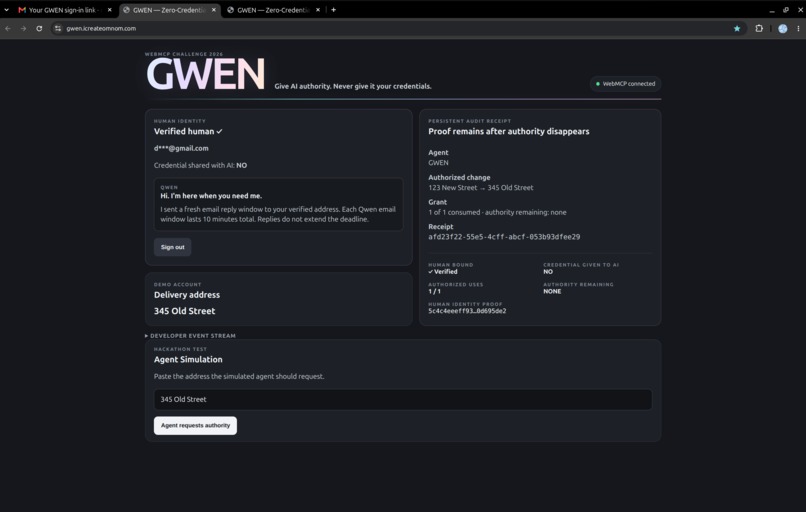806x512 pixels.
Task: Focus the address field with 345 Old Street
Action: click(403, 399)
